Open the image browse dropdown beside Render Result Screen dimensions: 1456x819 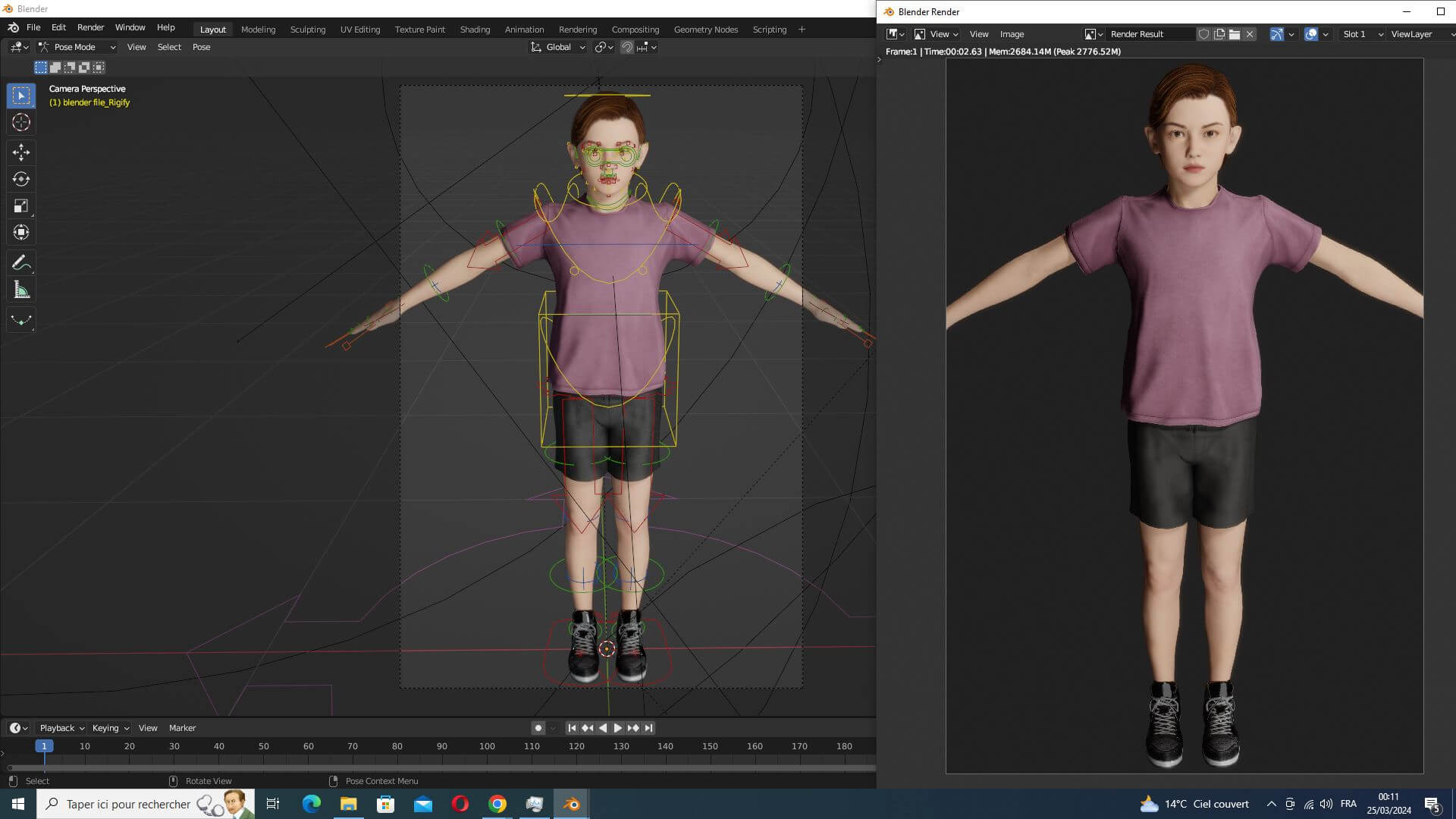click(x=1094, y=34)
